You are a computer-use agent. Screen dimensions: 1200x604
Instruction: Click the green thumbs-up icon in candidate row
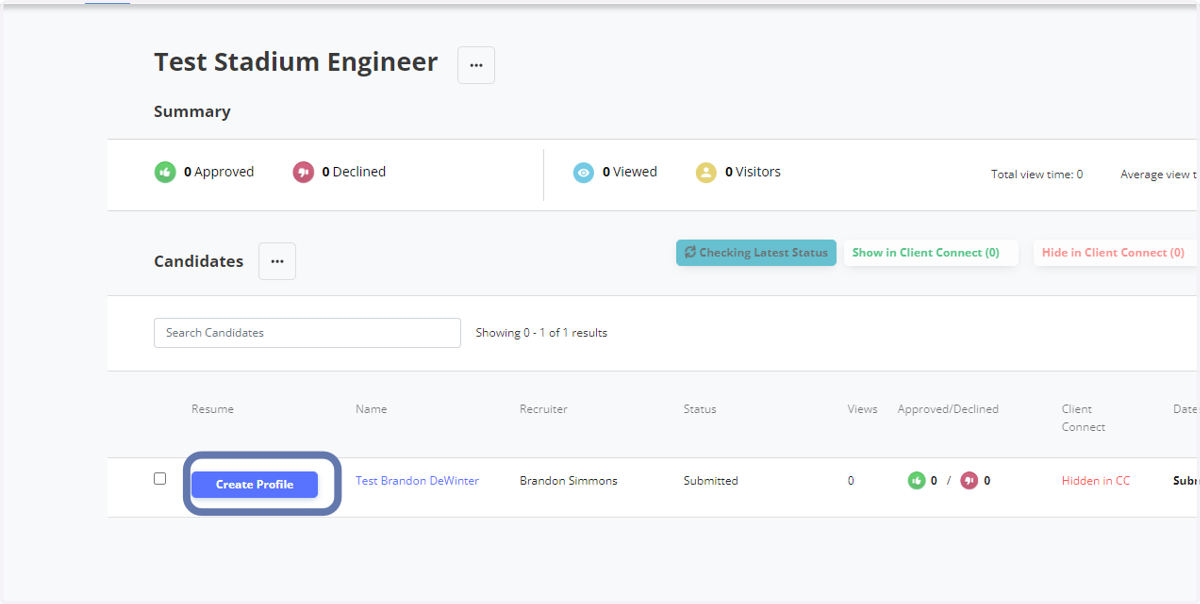coord(917,481)
